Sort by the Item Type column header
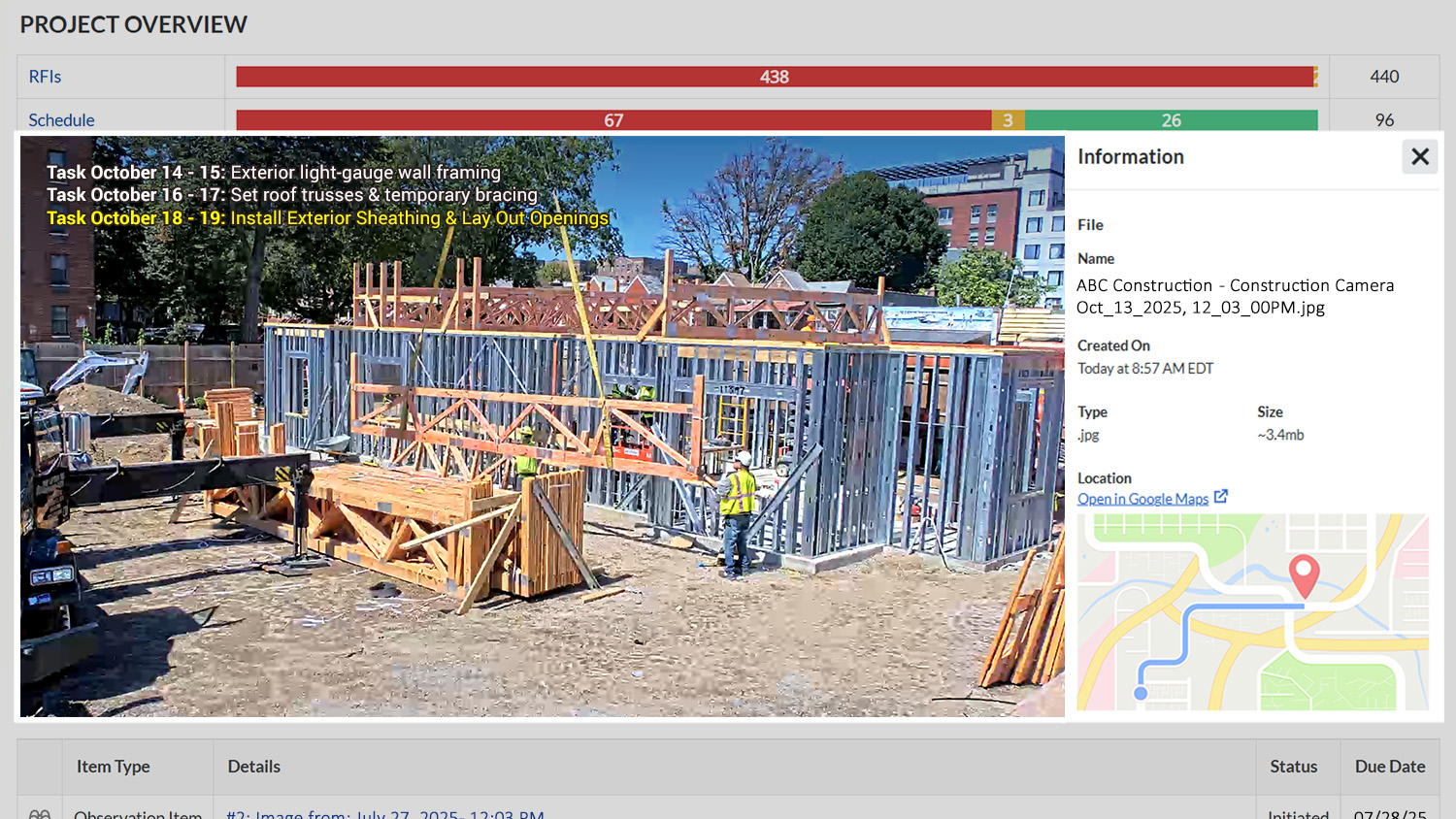The height and width of the screenshot is (819, 1456). click(113, 767)
